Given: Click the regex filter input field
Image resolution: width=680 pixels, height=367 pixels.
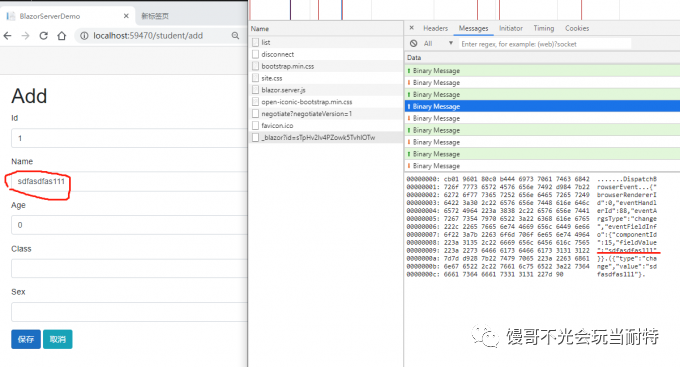Looking at the screenshot, I should (x=545, y=44).
